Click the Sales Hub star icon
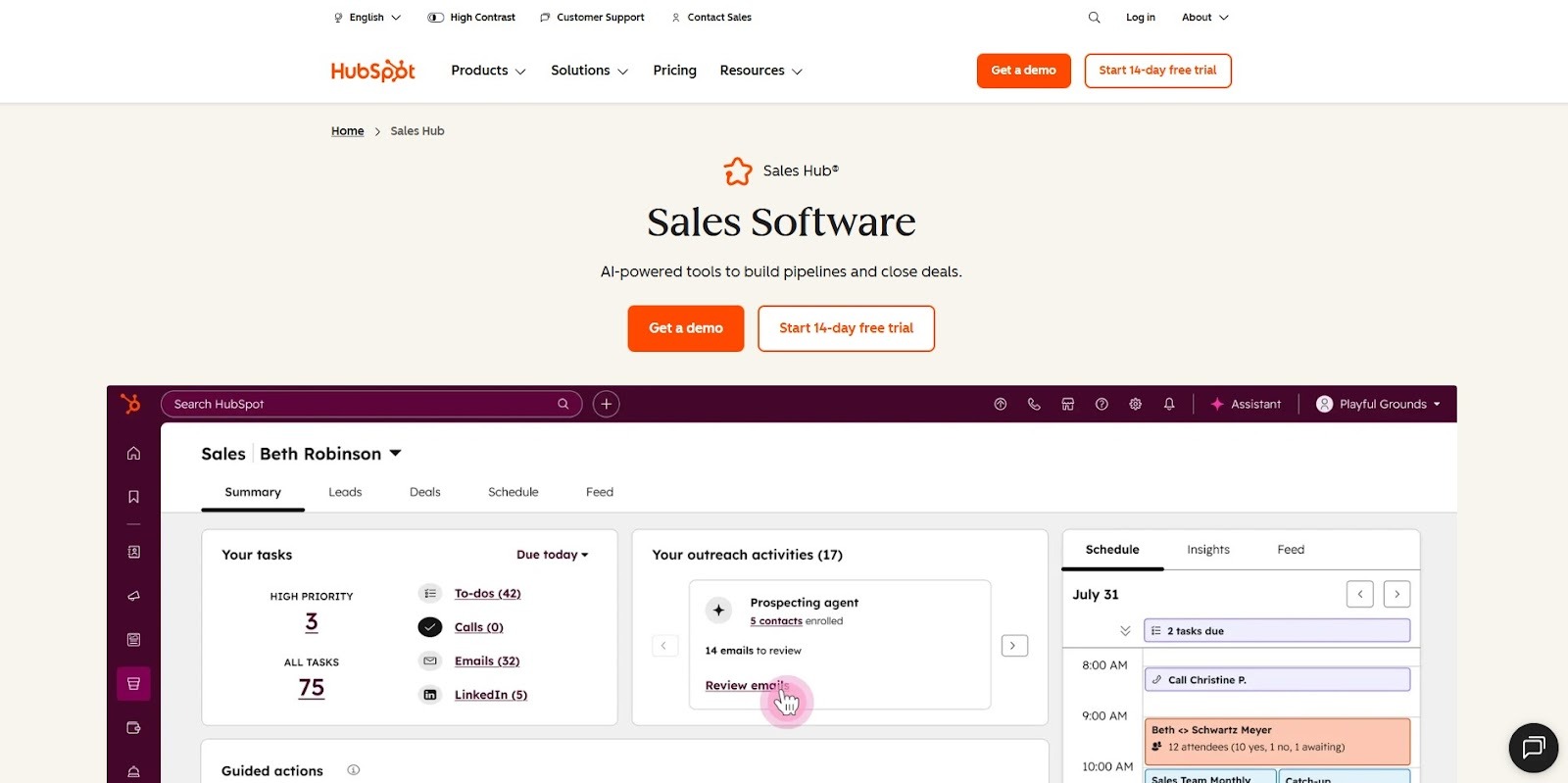Screen dimensions: 1568x783 pos(738,171)
